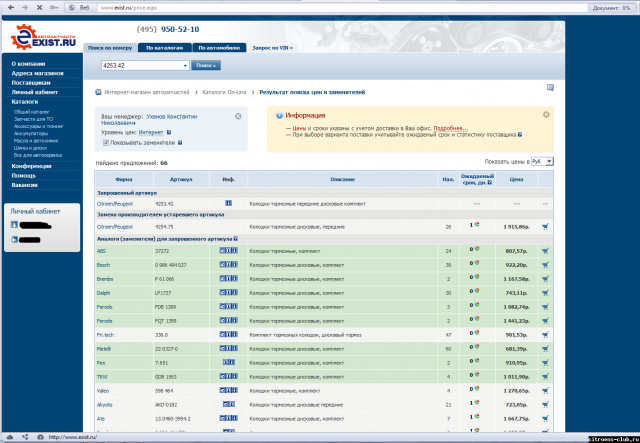Close the manager info panel

pyautogui.click(x=238, y=116)
